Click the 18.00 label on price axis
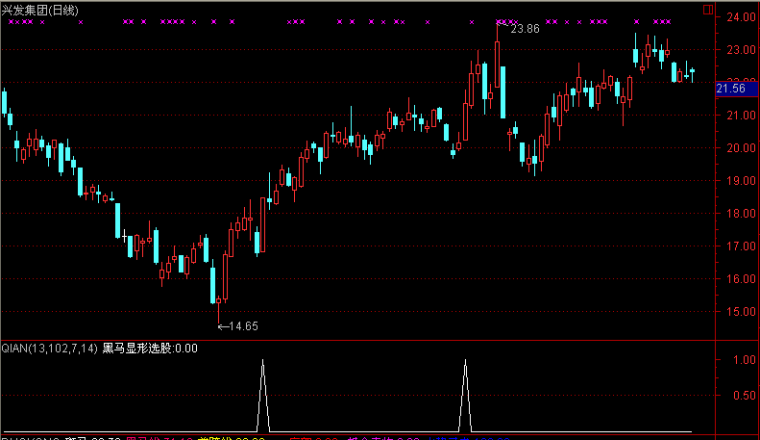 coord(738,213)
